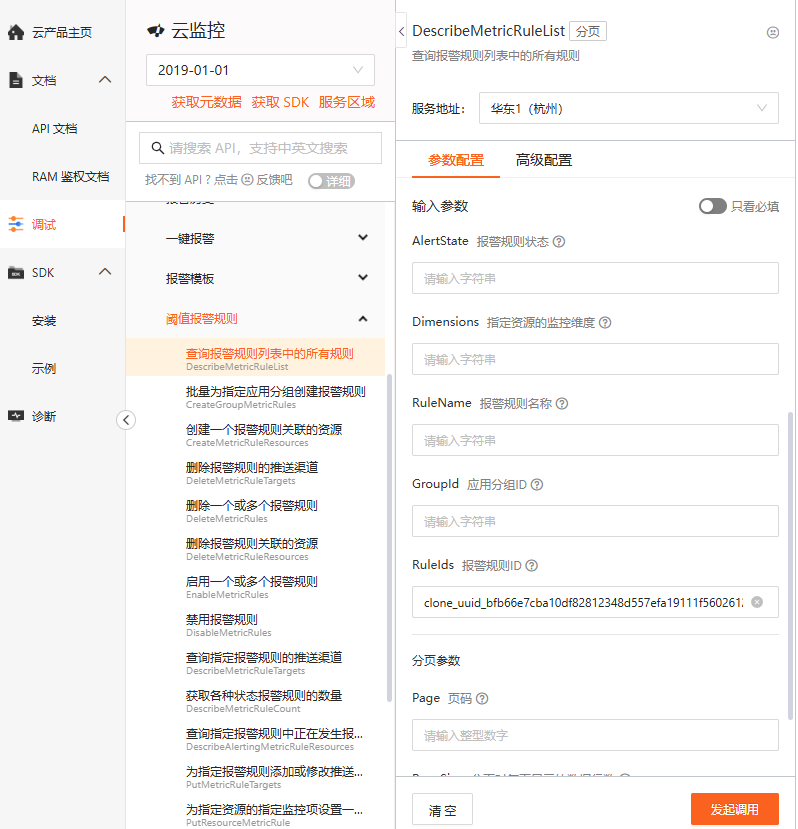Image resolution: width=798 pixels, height=829 pixels.
Task: Select DescribeMetricRuleTargets API entry
Action: pos(255,664)
